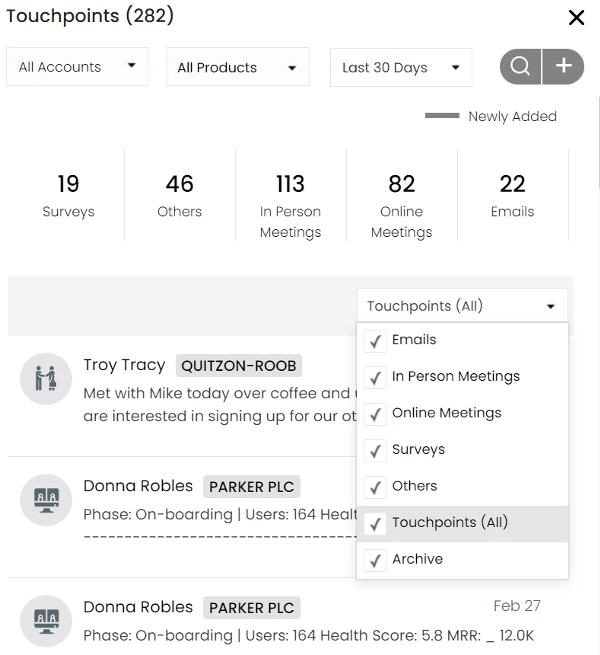Open the All Products dropdown
Image resolution: width=600 pixels, height=655 pixels.
[x=238, y=67]
